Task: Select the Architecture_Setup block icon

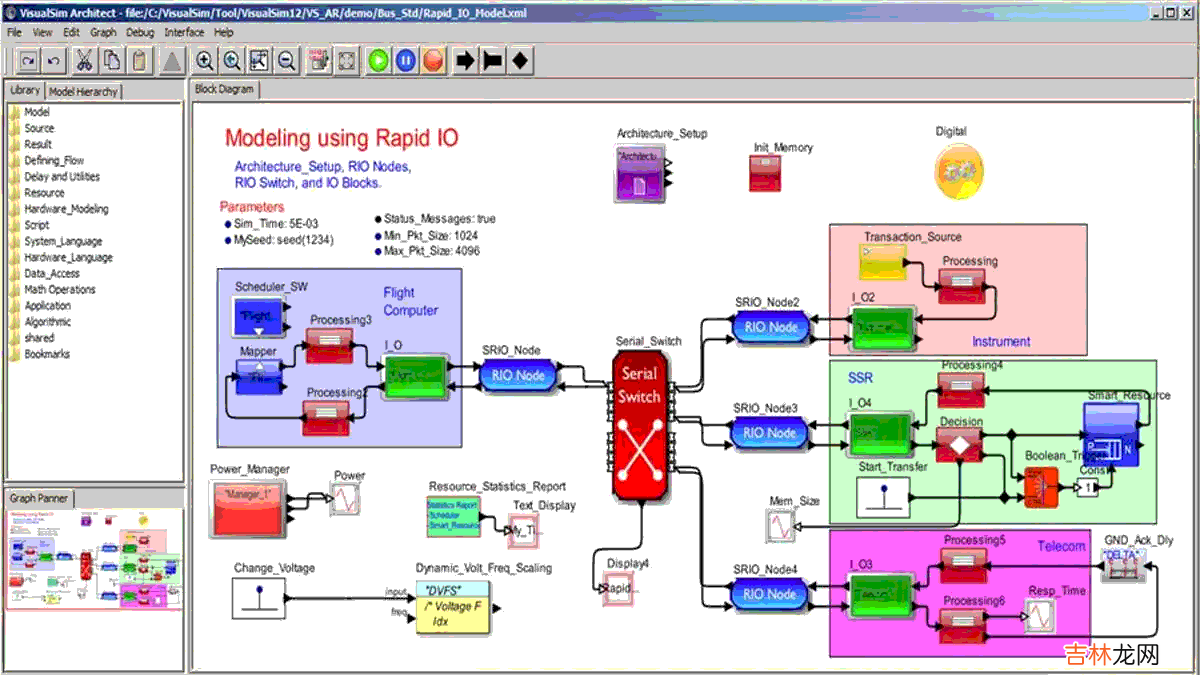Action: pyautogui.click(x=640, y=172)
